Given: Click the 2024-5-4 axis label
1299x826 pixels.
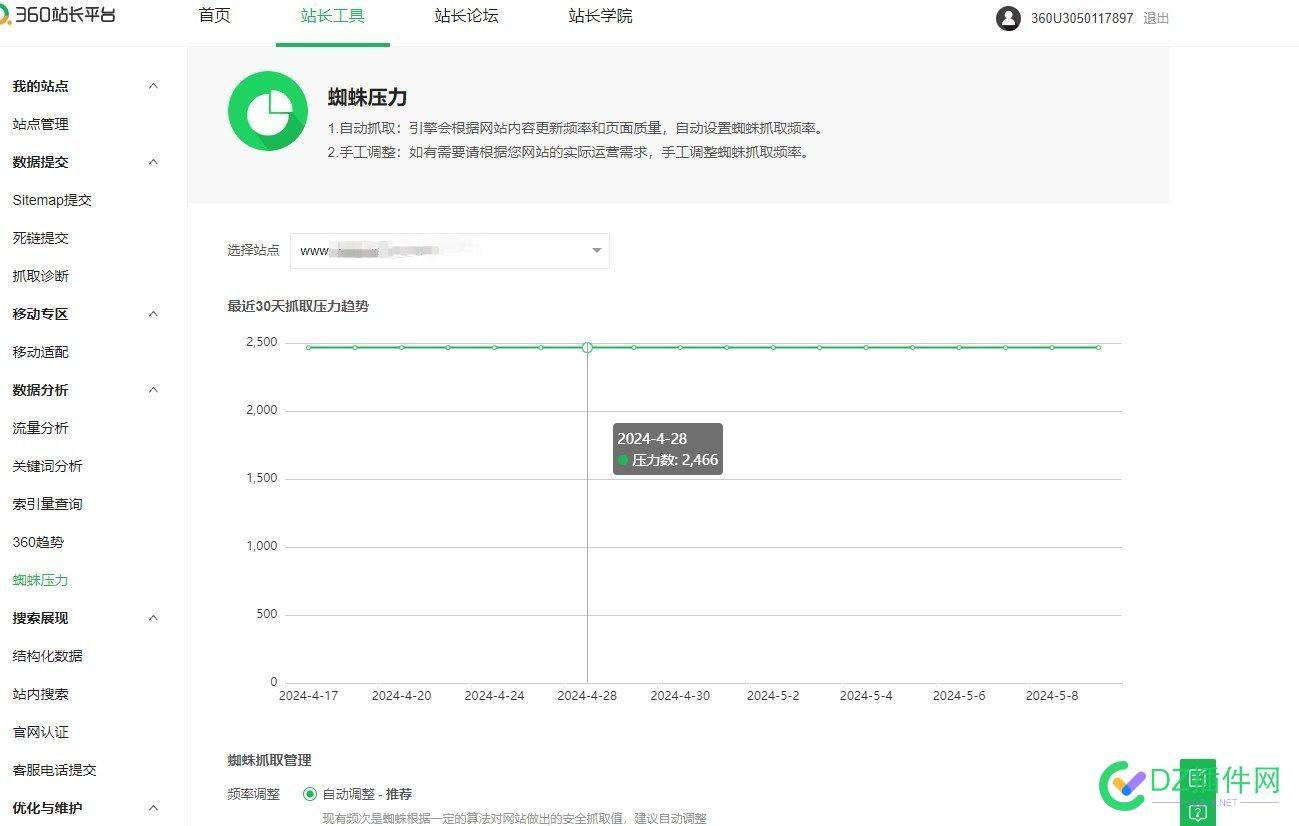Looking at the screenshot, I should [866, 696].
